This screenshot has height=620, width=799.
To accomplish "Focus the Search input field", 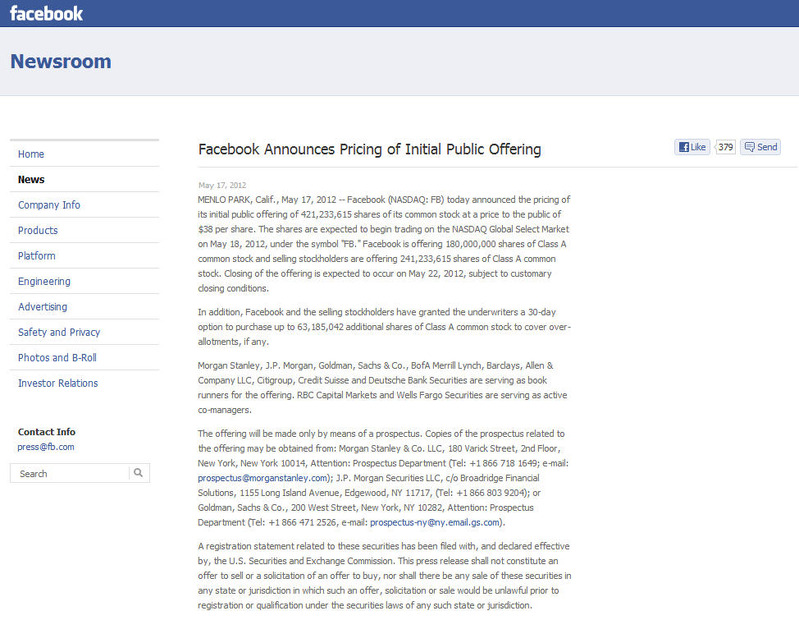I will (x=70, y=473).
